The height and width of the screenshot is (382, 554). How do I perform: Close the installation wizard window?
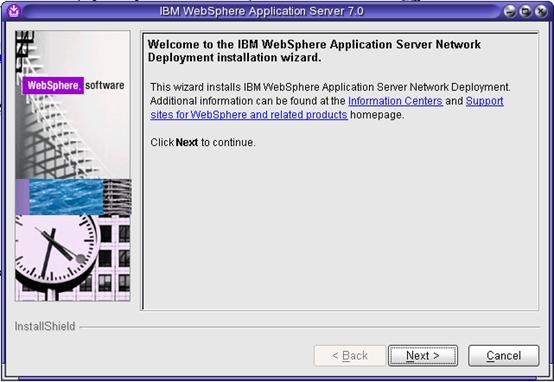[541, 11]
